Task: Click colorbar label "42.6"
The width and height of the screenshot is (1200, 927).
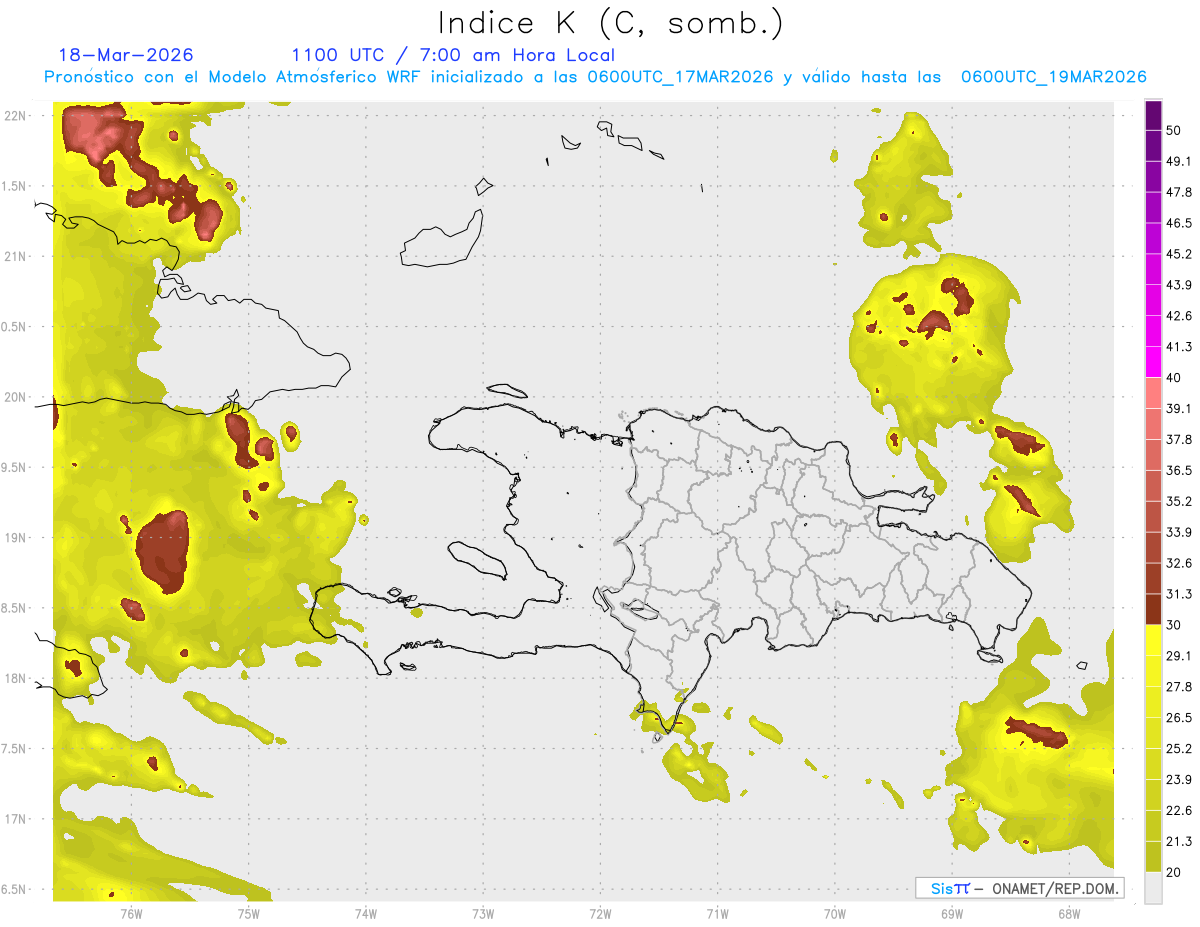Action: pyautogui.click(x=1180, y=316)
